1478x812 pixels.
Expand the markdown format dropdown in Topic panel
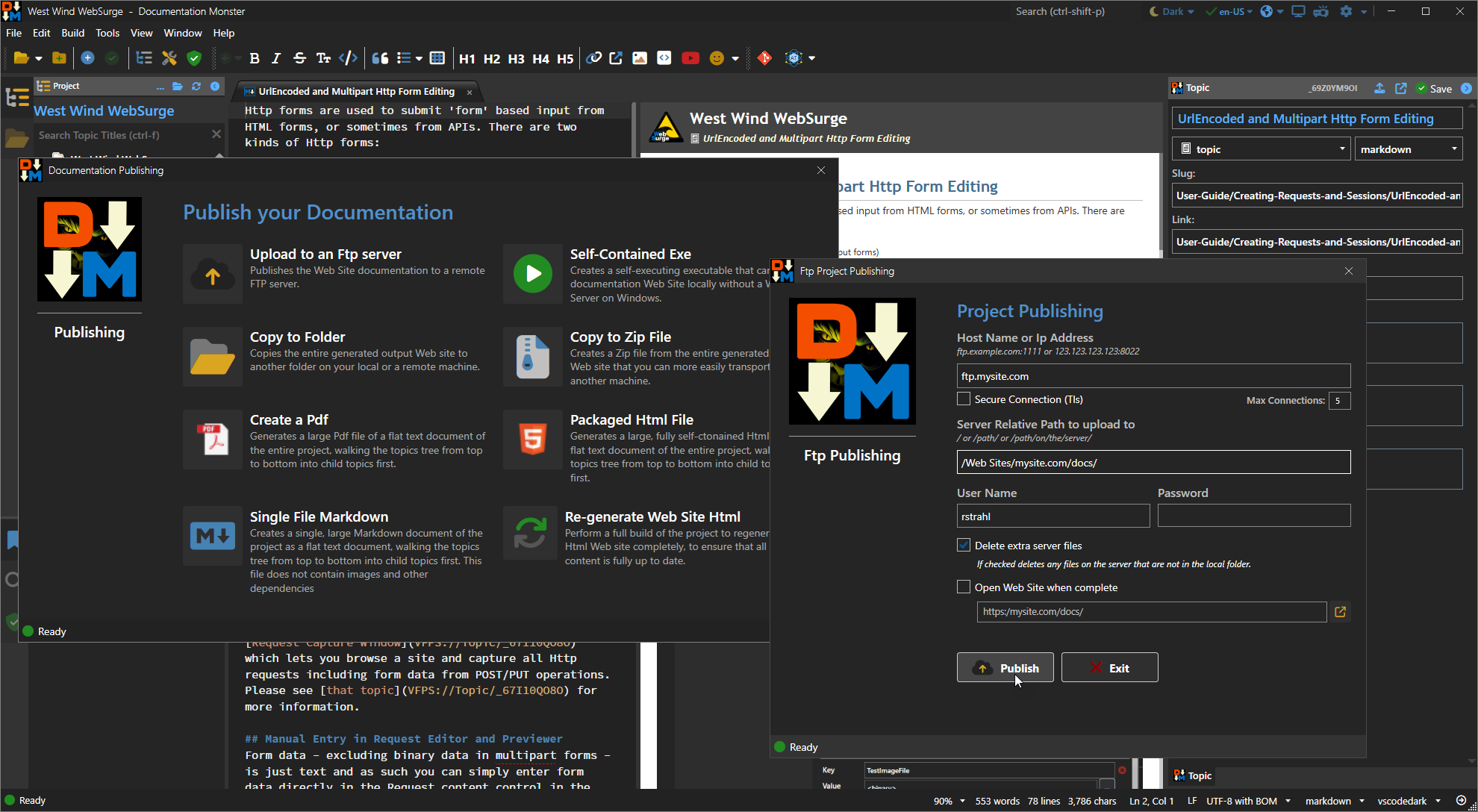click(x=1408, y=149)
